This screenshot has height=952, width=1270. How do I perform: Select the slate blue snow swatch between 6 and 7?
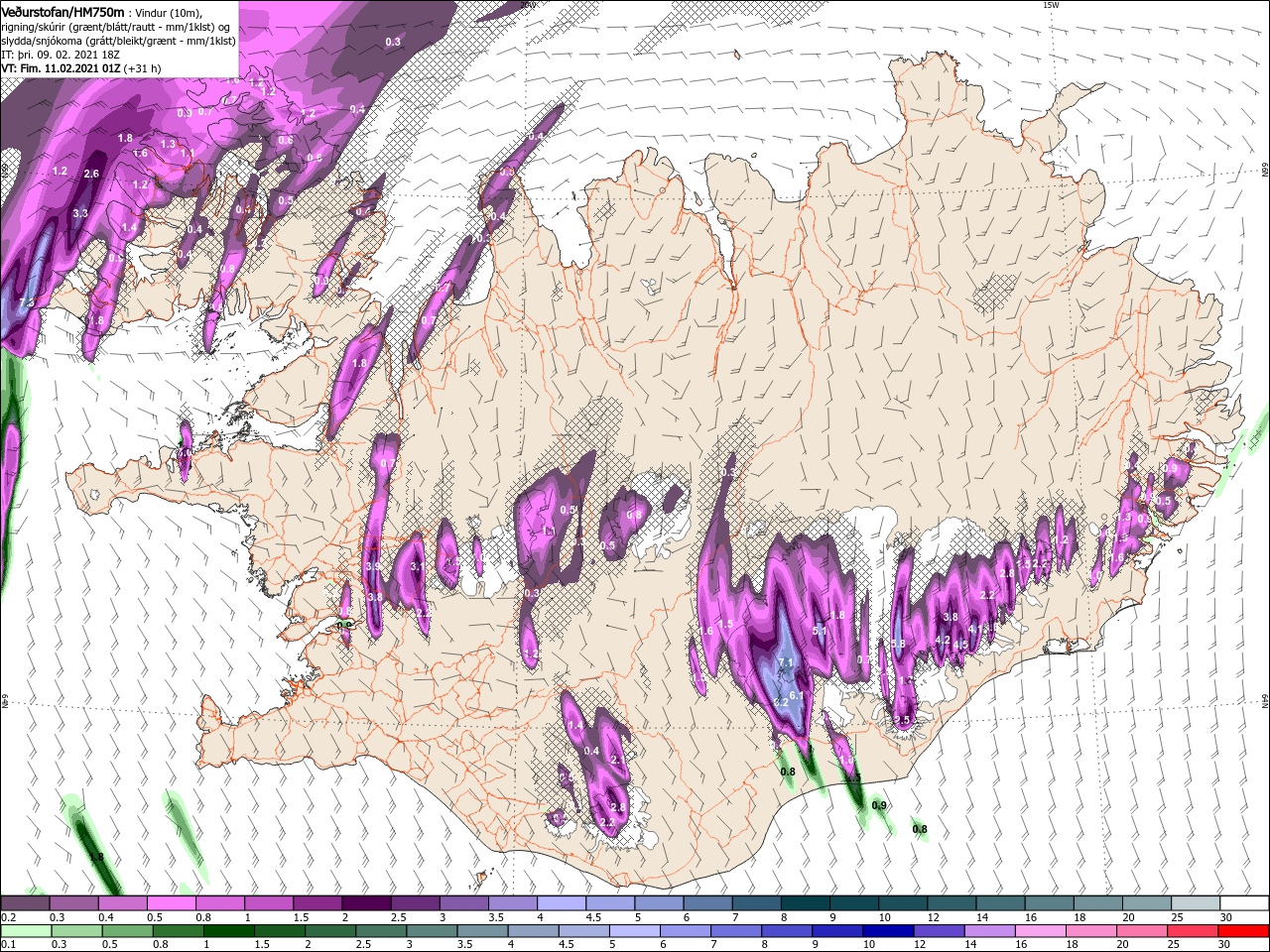click(708, 903)
